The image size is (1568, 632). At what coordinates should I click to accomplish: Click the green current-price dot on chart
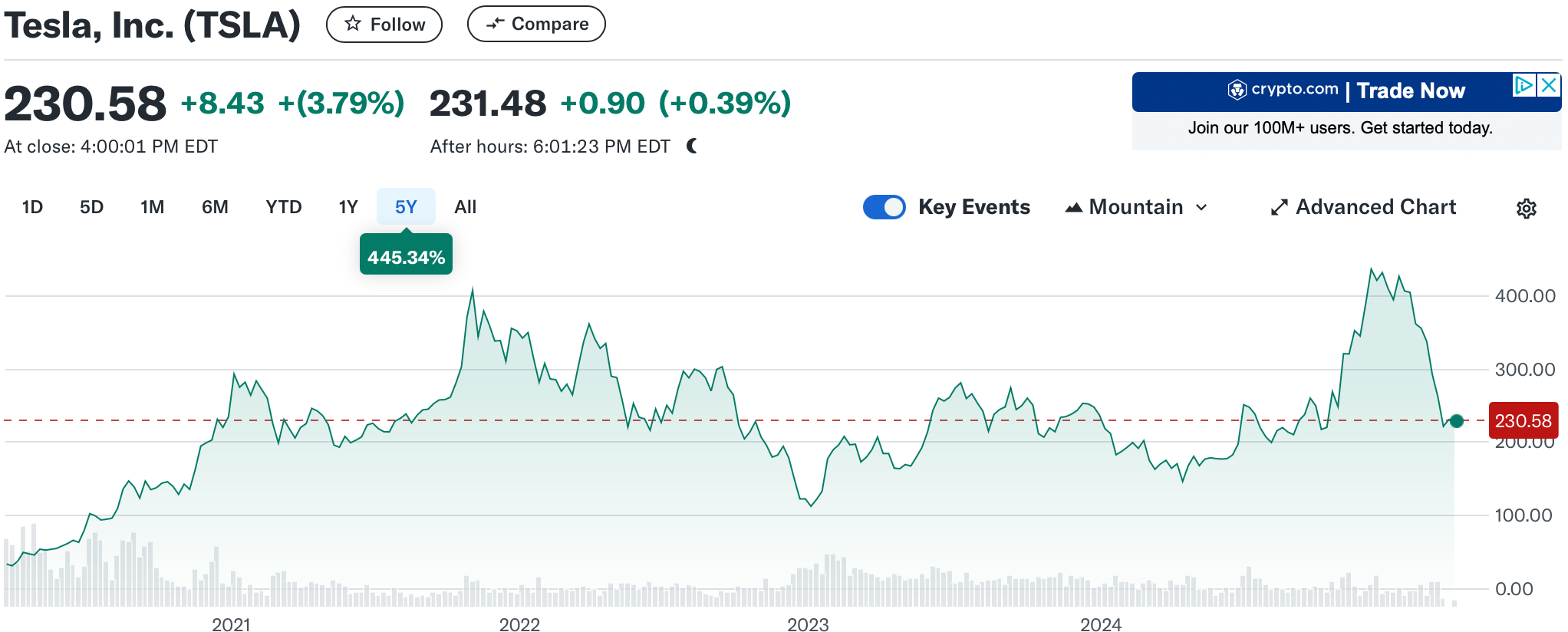1457,421
